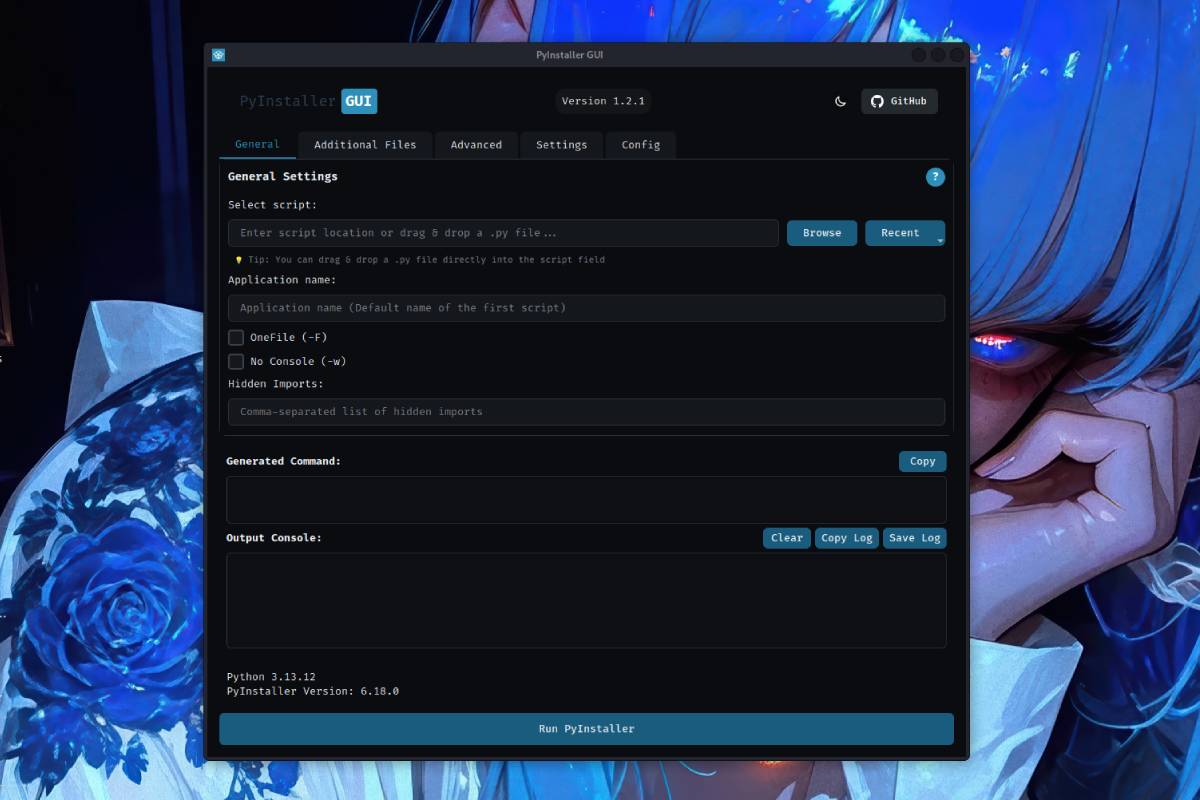Click the Run PyInstaller button
The width and height of the screenshot is (1200, 800).
586,729
